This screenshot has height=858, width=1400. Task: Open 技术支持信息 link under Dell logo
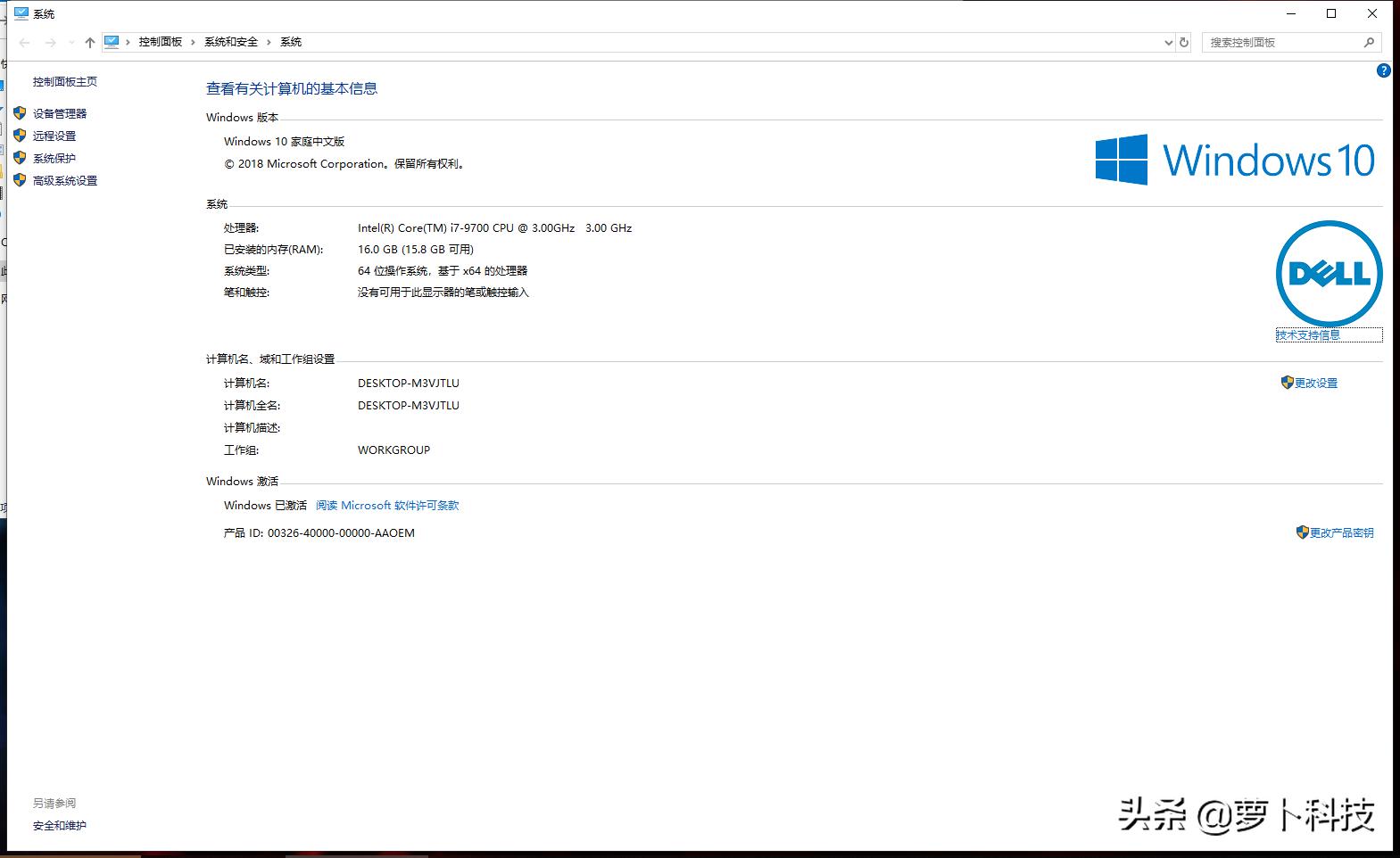[x=1308, y=335]
